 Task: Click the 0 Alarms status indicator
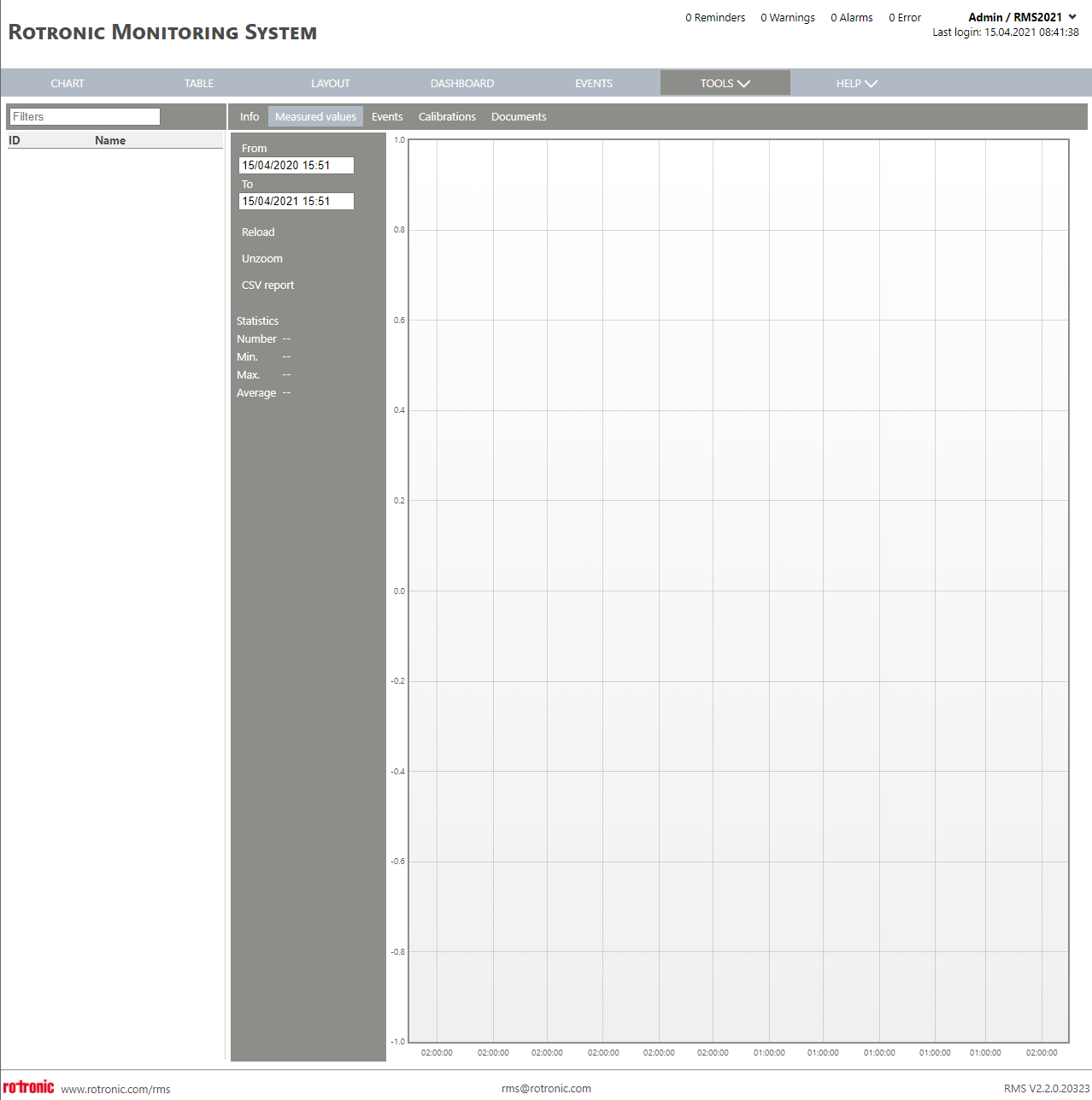click(x=852, y=18)
